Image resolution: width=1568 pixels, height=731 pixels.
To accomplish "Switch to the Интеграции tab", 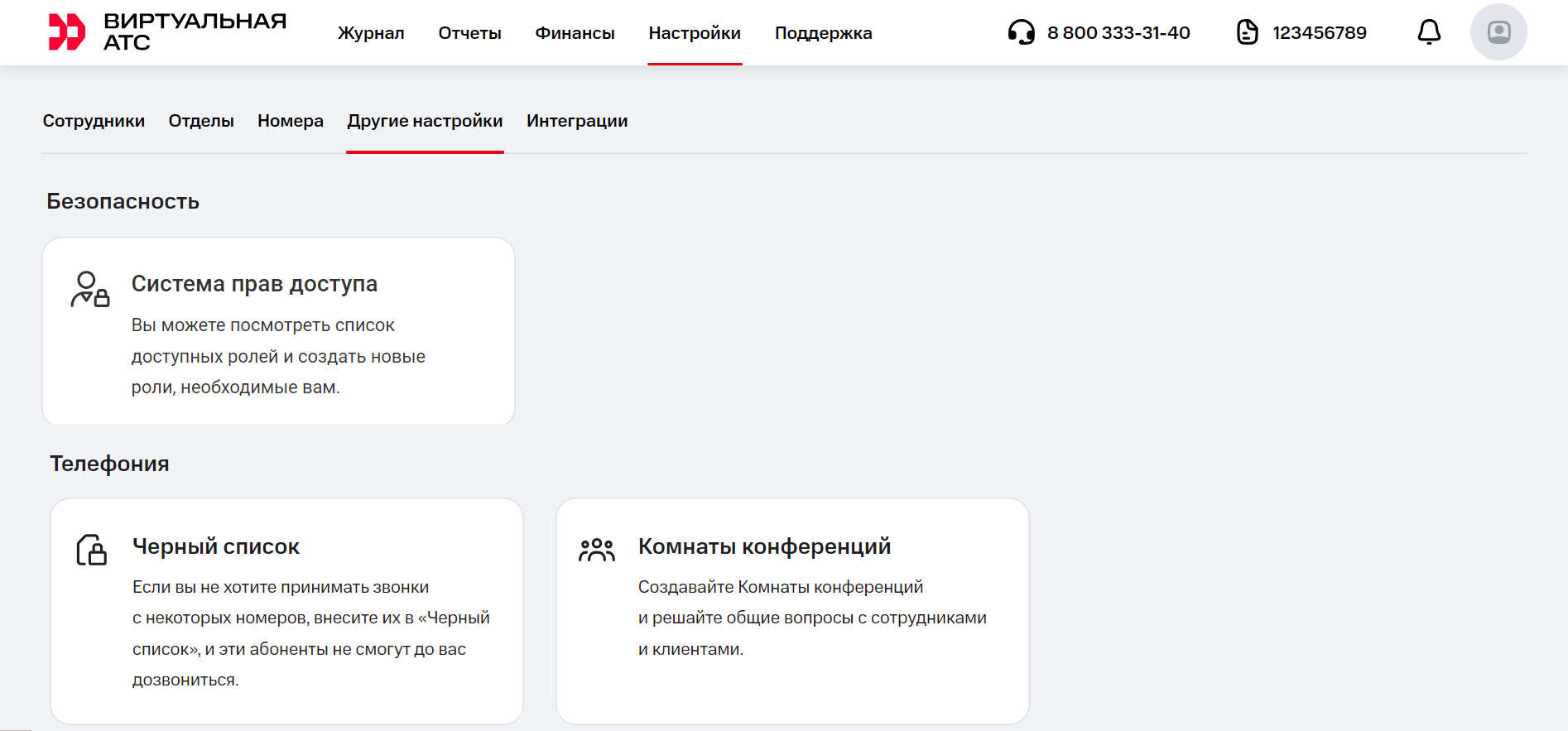I will coord(577,121).
